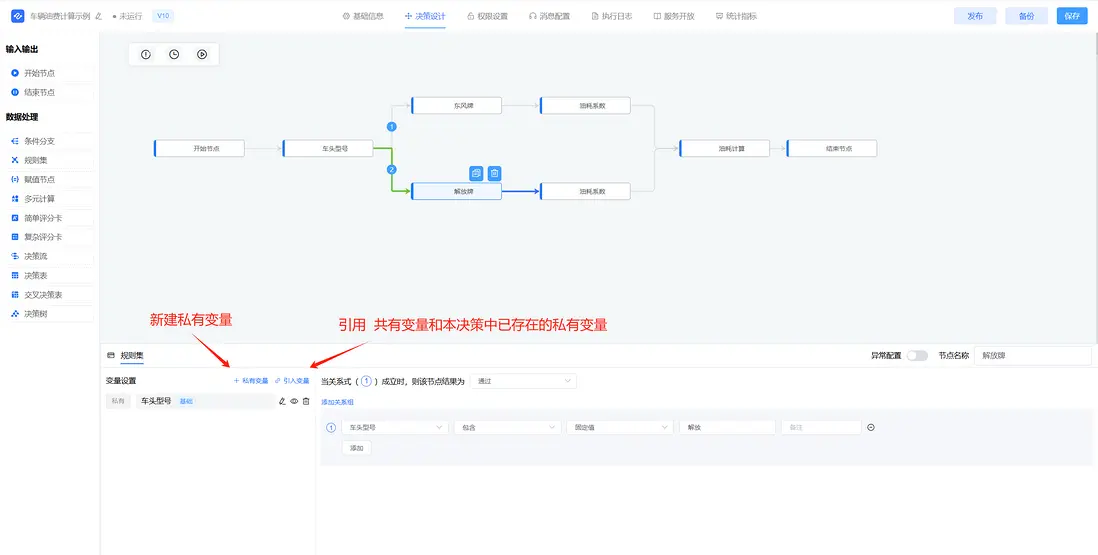Click the 保存 button

pos(1072,16)
